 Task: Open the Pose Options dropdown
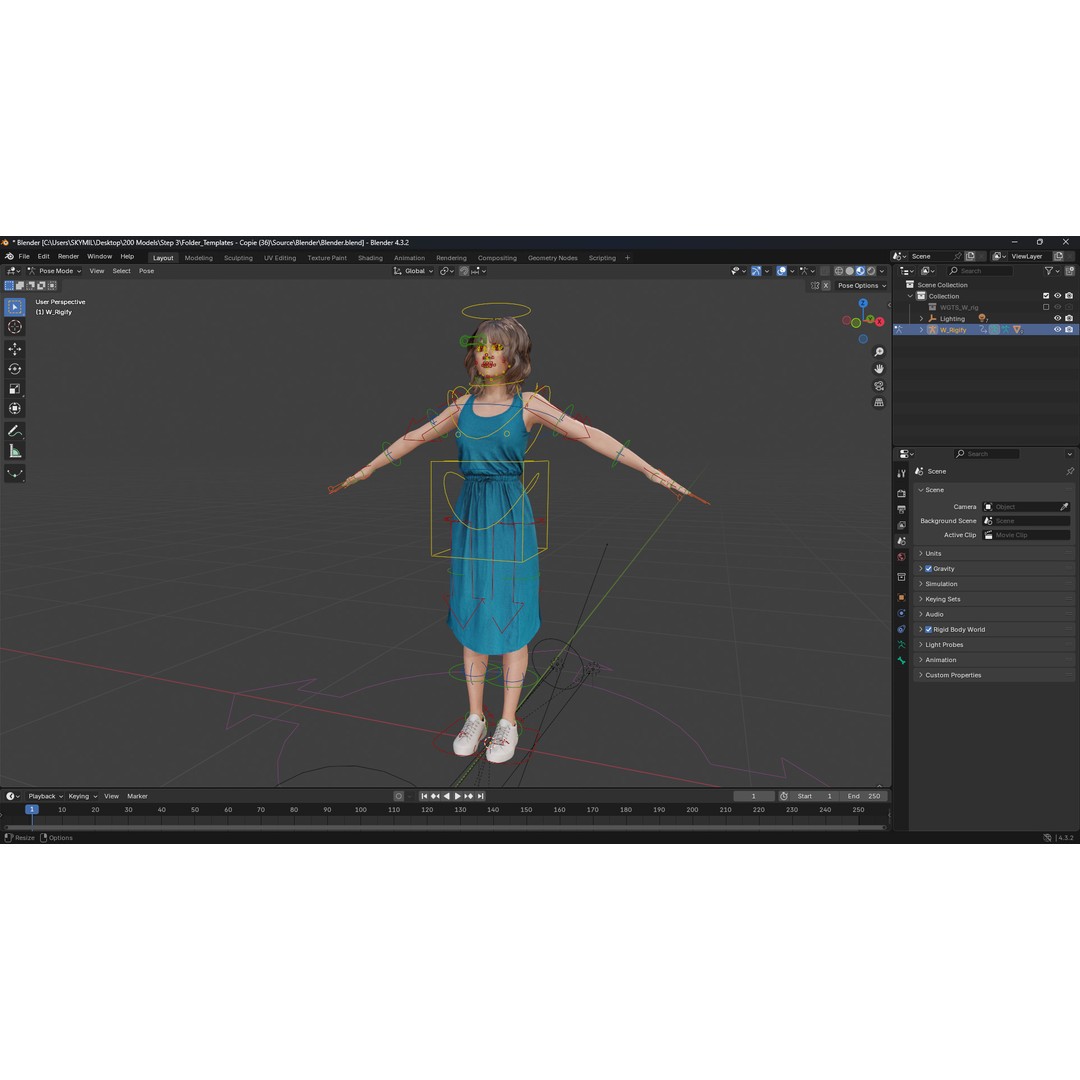pos(861,286)
